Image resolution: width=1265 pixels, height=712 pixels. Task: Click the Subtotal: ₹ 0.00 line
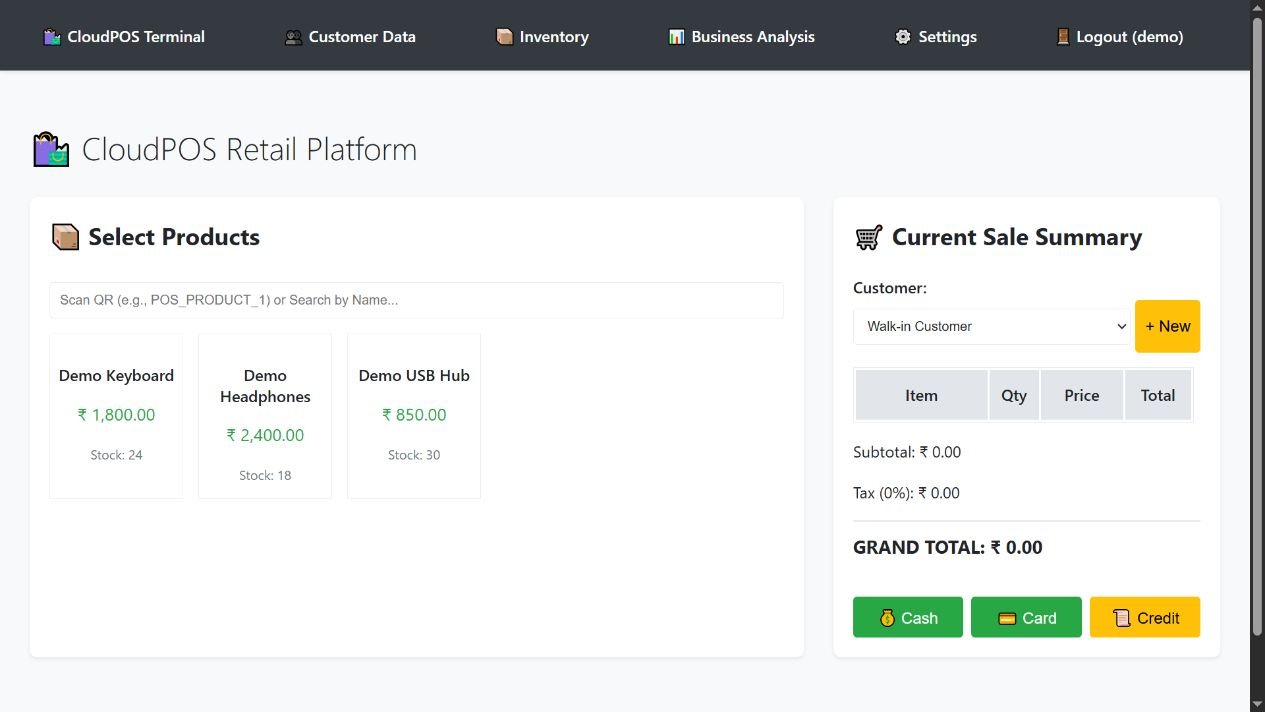(907, 452)
